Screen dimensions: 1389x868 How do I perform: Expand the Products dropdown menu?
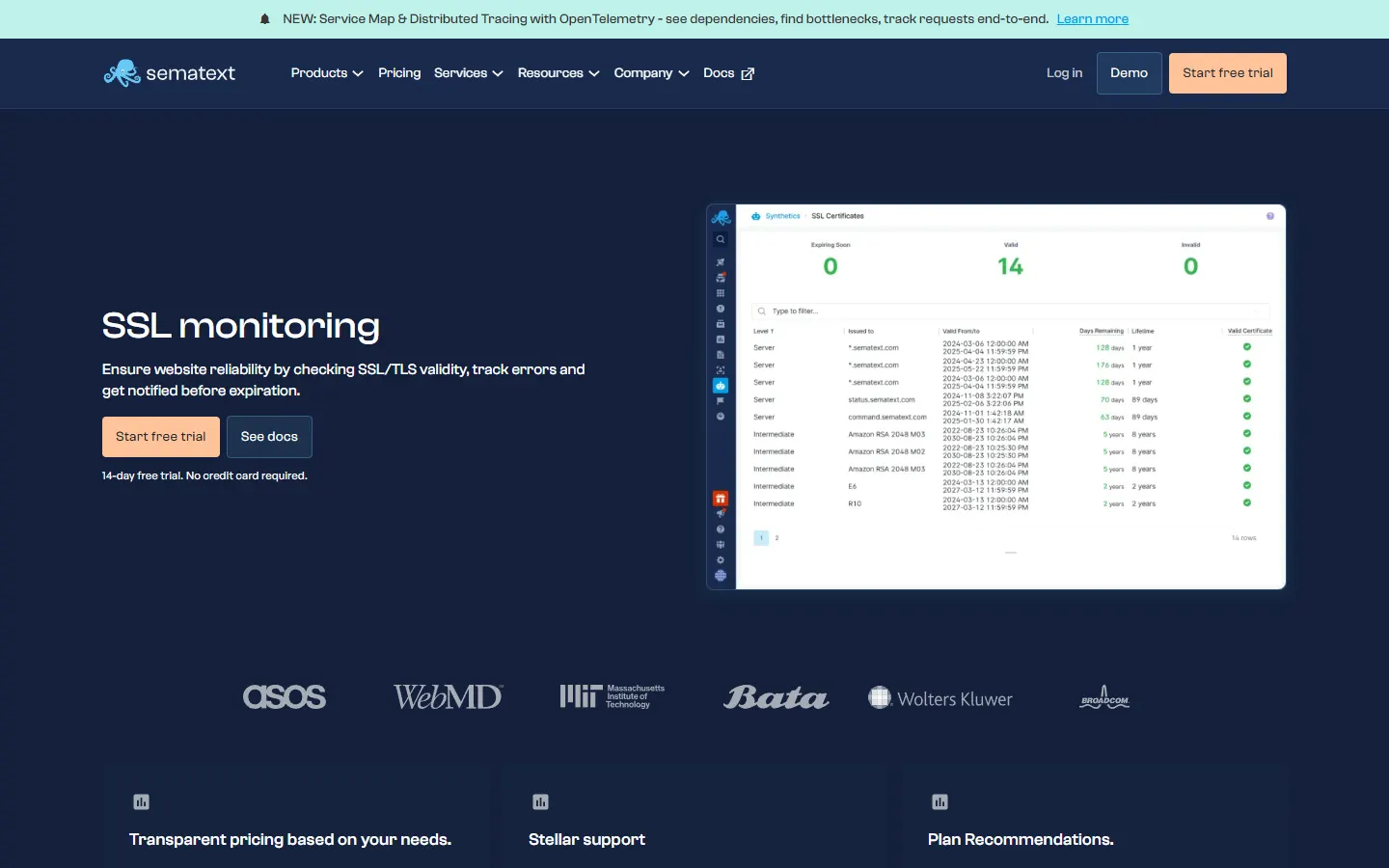coord(327,73)
